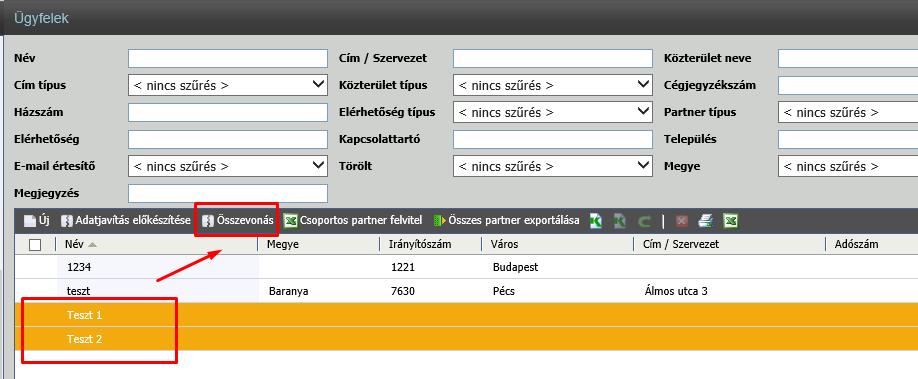This screenshot has width=918, height=379.
Task: Click into the Megjegyzés filter field
Action: [228, 193]
